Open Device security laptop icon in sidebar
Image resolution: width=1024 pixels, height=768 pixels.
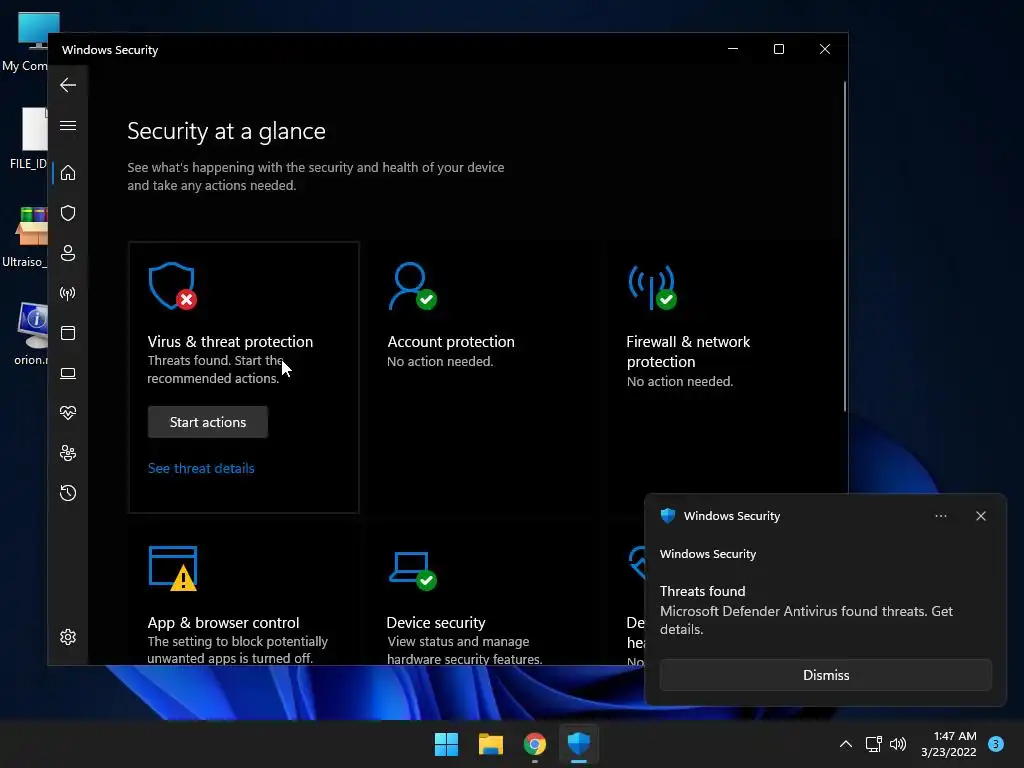click(x=68, y=373)
